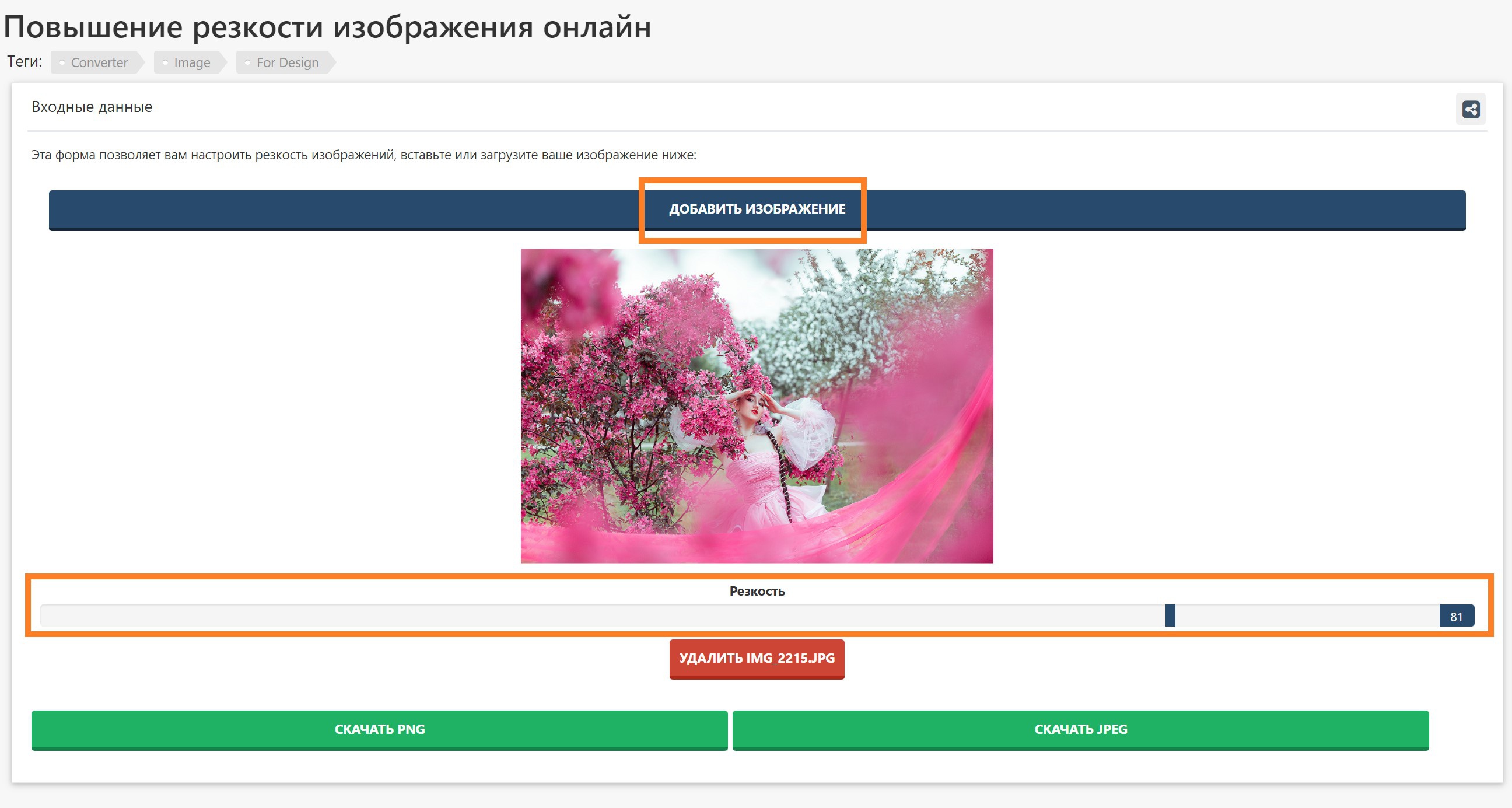This screenshot has width=1512, height=808.
Task: Open the Image tag
Action: coord(190,62)
